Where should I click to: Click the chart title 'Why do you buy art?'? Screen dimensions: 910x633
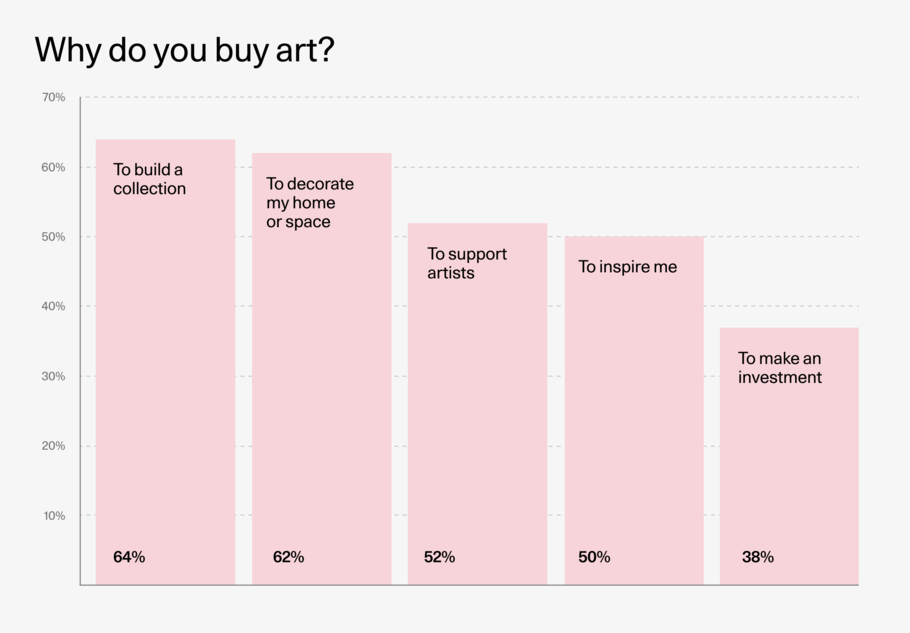(184, 52)
